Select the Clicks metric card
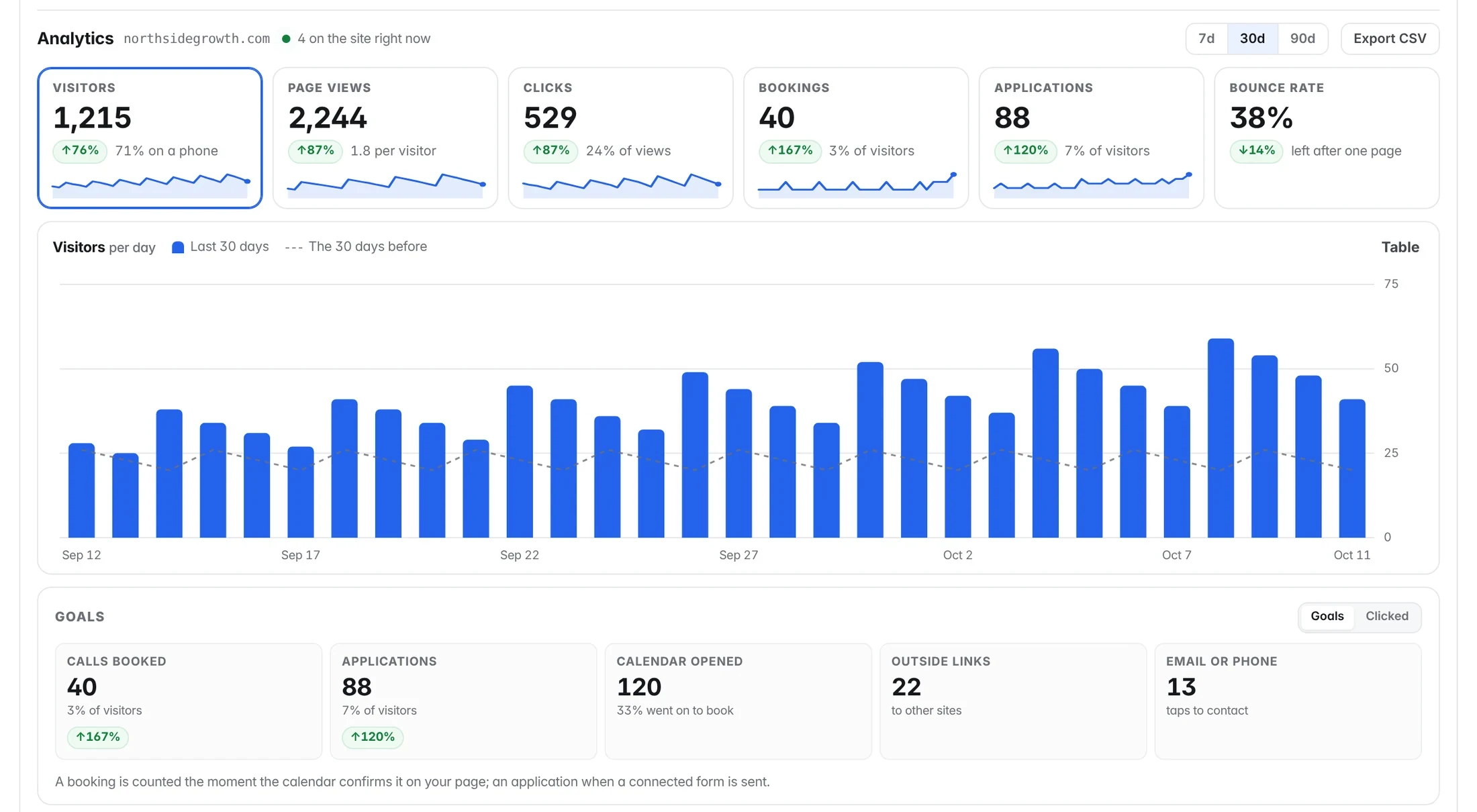Image resolution: width=1477 pixels, height=812 pixels. [x=620, y=138]
